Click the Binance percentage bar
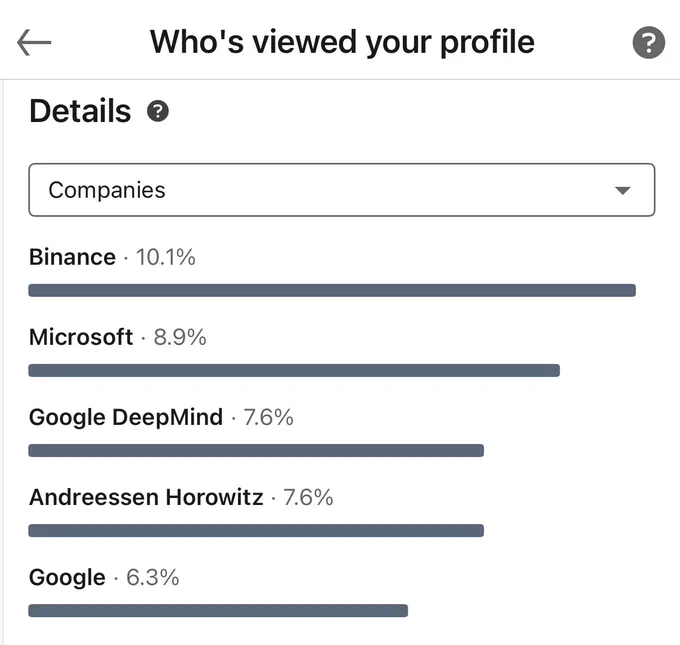This screenshot has width=680, height=645. coord(332,290)
